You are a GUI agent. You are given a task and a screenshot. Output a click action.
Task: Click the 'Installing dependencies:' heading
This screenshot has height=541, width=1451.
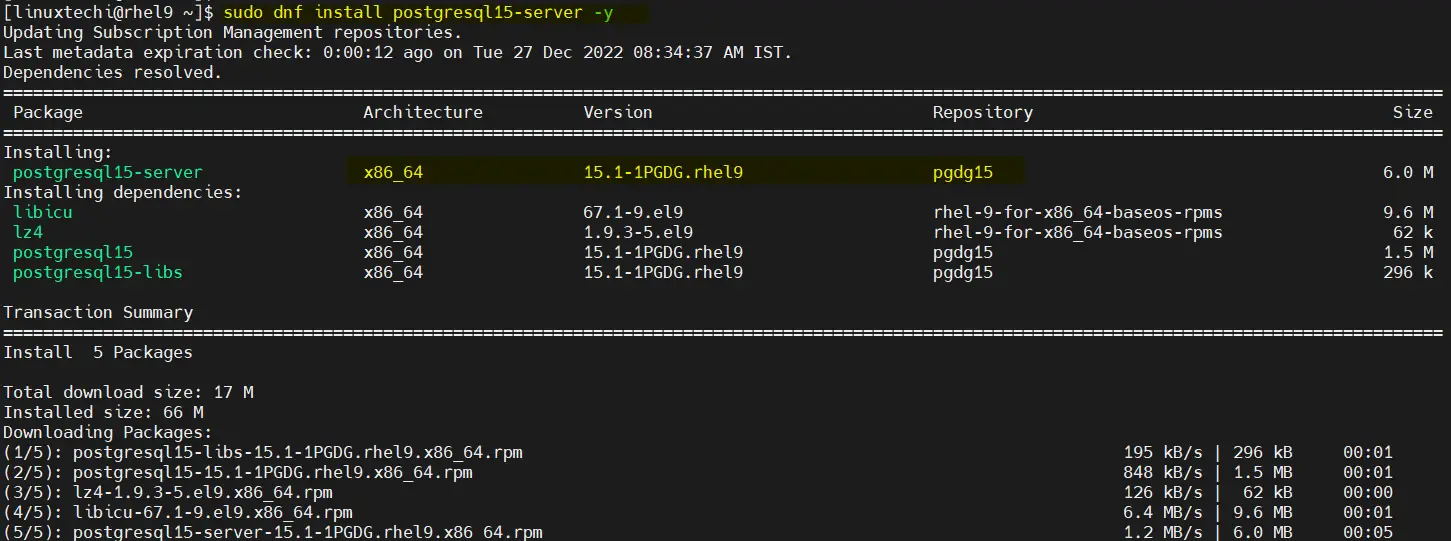(x=123, y=192)
